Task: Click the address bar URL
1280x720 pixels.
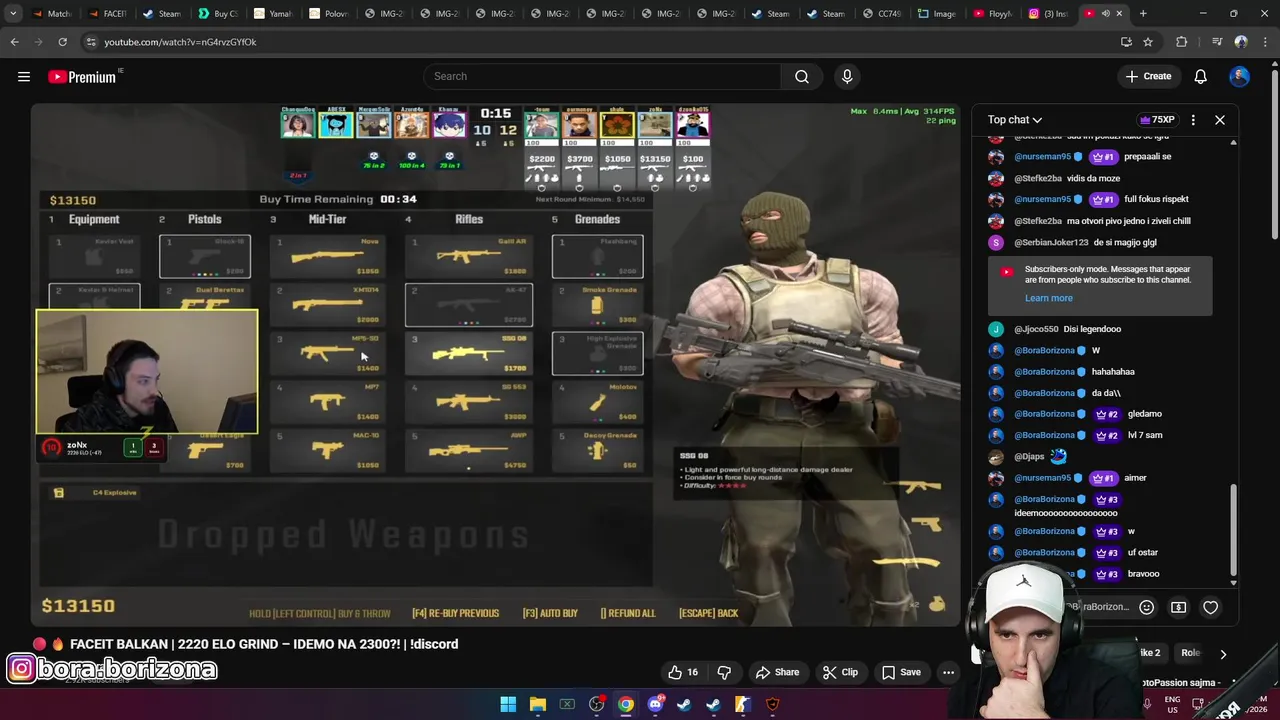Action: click(x=180, y=42)
